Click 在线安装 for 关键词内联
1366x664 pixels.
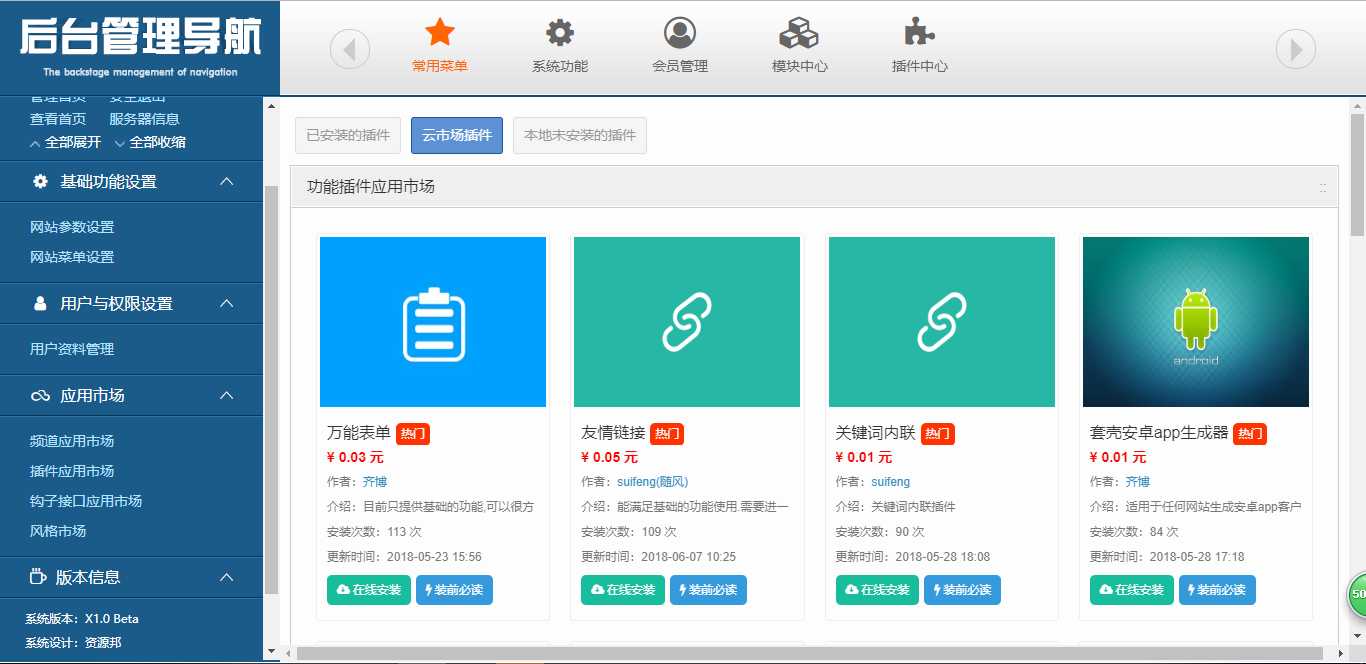877,590
